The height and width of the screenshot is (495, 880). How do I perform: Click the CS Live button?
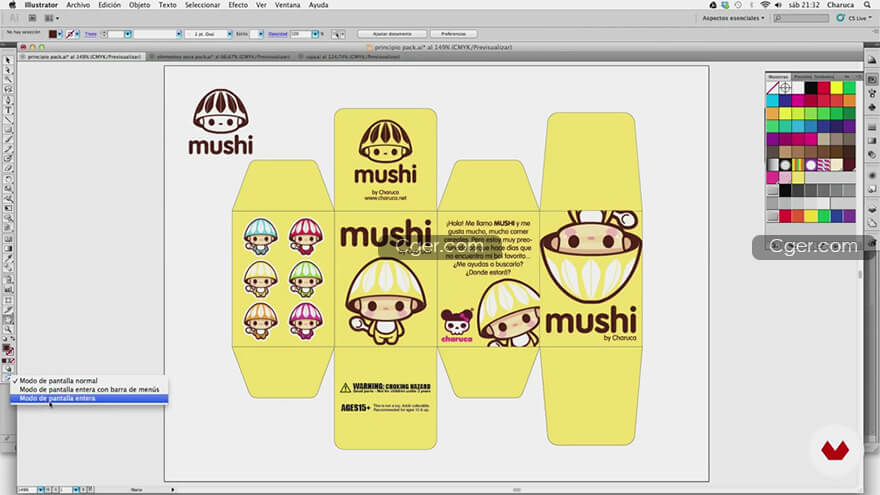pyautogui.click(x=855, y=18)
